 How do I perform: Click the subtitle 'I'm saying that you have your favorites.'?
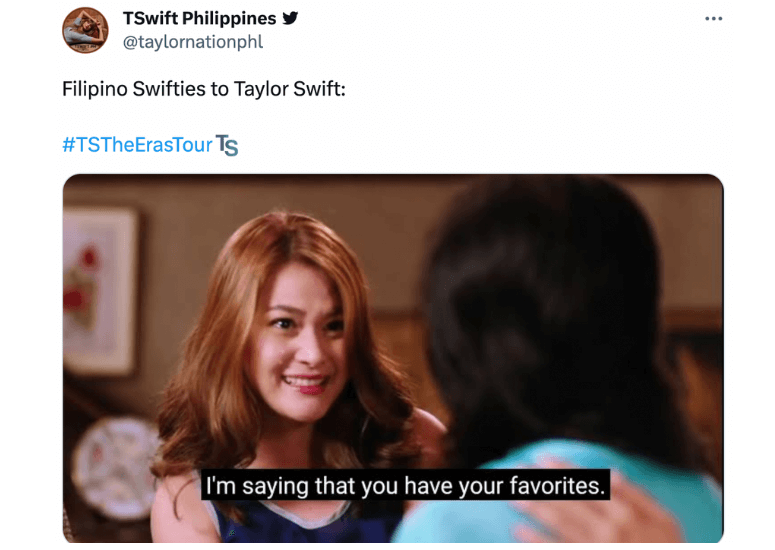coord(405,485)
